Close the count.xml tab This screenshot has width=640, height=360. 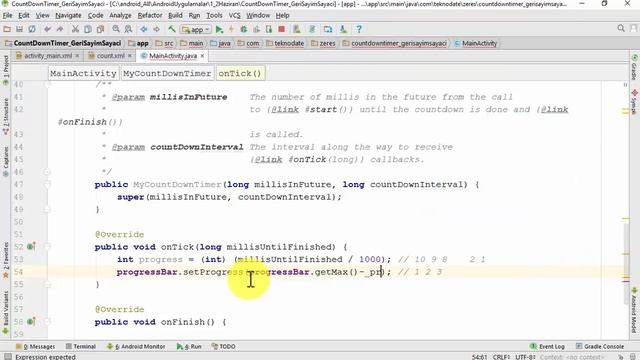click(130, 56)
